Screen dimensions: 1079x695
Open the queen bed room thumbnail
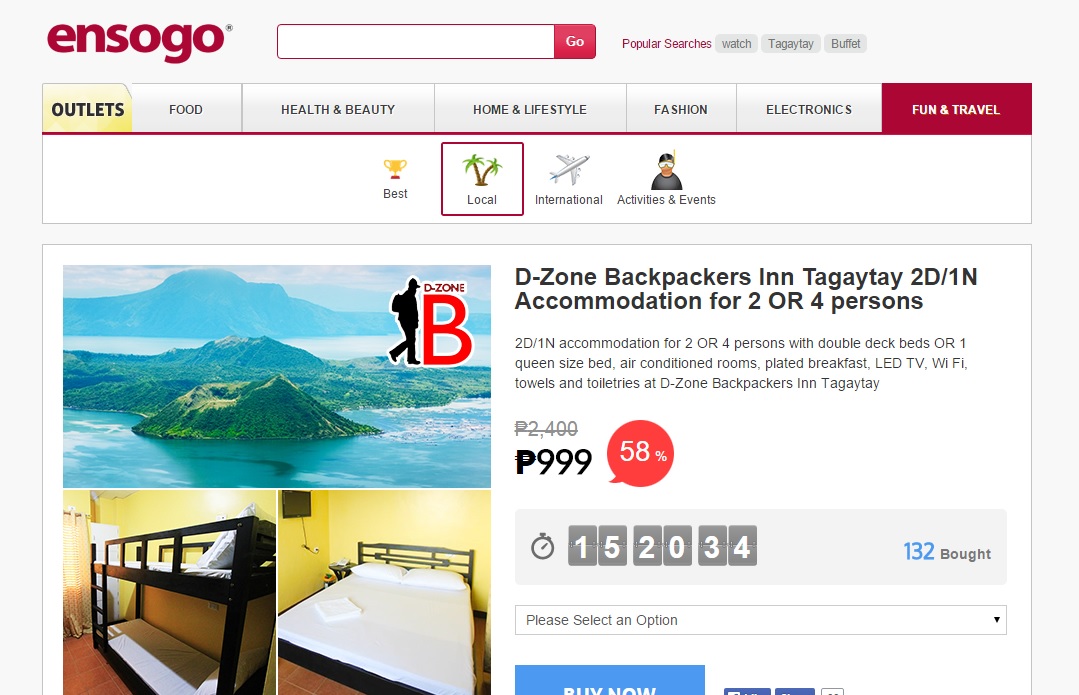[385, 592]
